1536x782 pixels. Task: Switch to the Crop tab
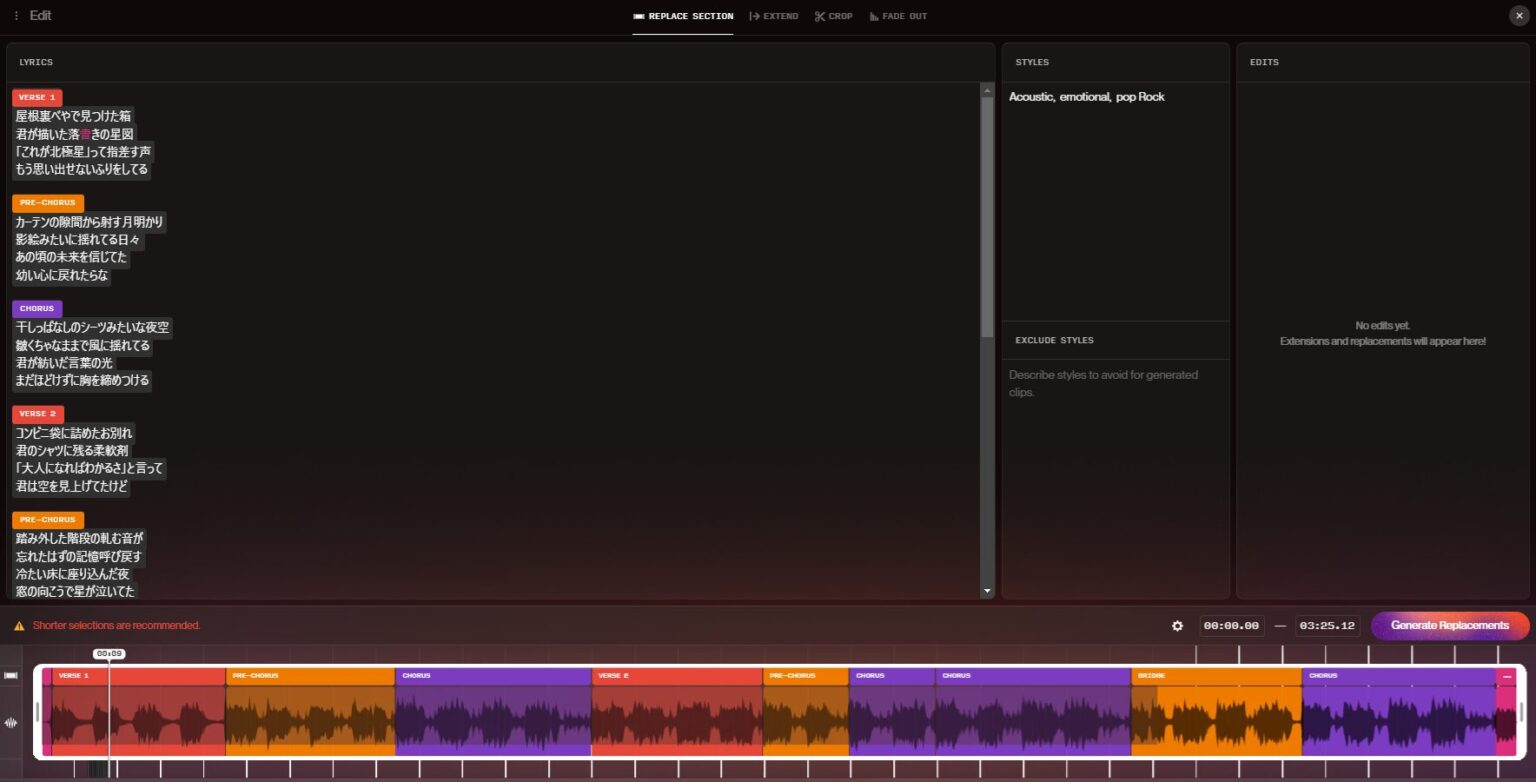[833, 16]
